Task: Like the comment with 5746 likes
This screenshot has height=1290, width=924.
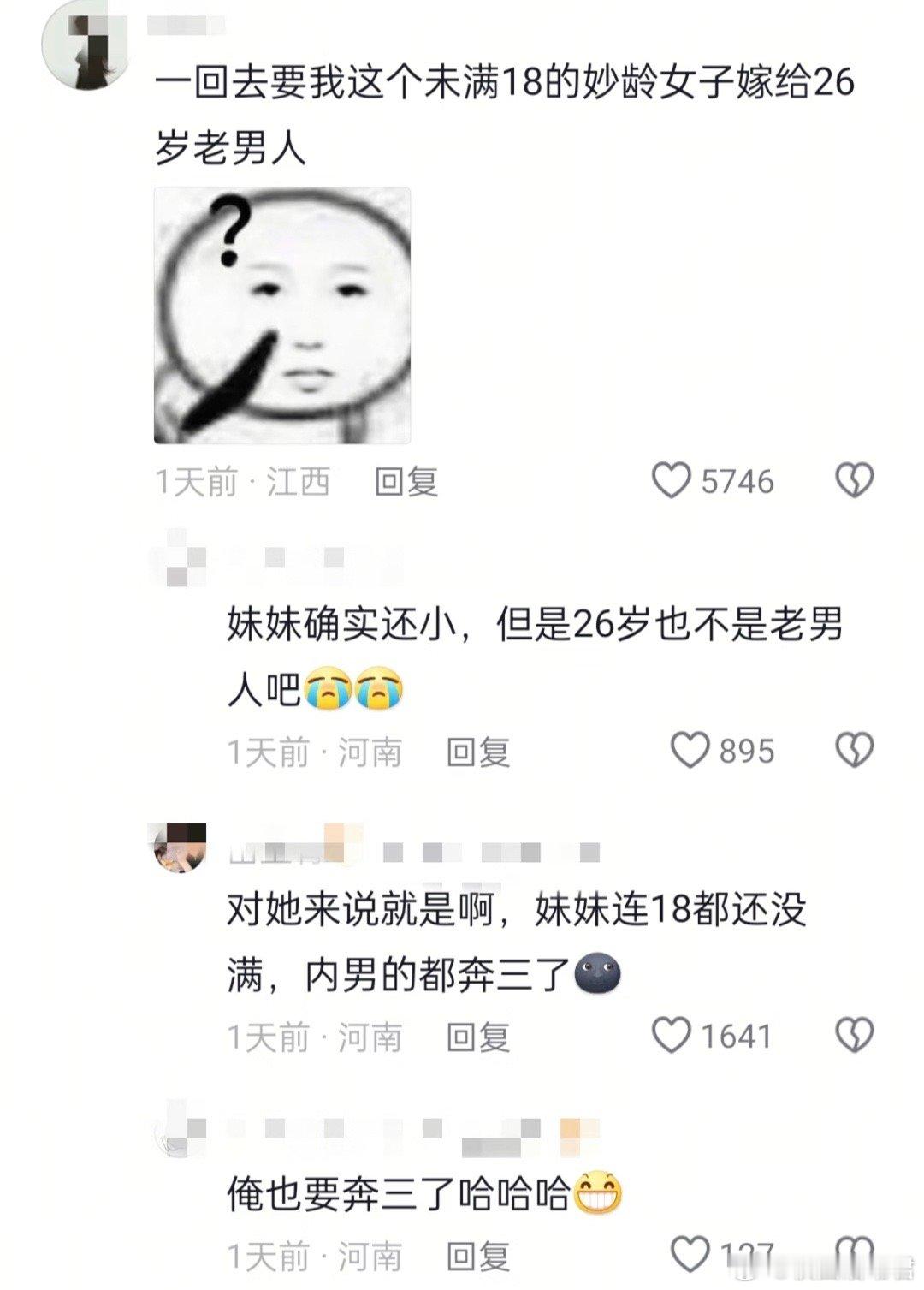Action: pyautogui.click(x=672, y=480)
